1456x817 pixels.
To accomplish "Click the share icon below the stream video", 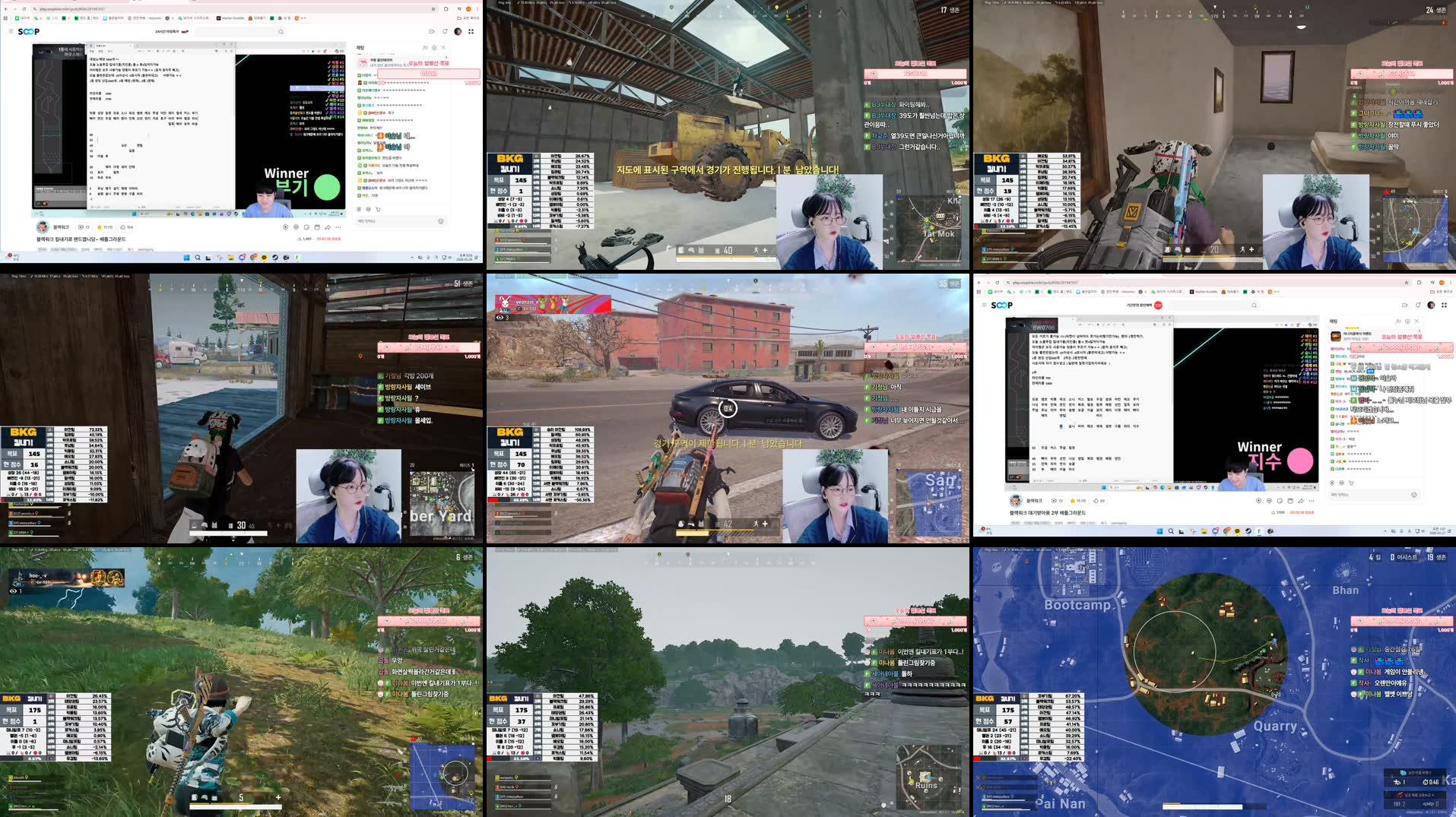I will (327, 227).
